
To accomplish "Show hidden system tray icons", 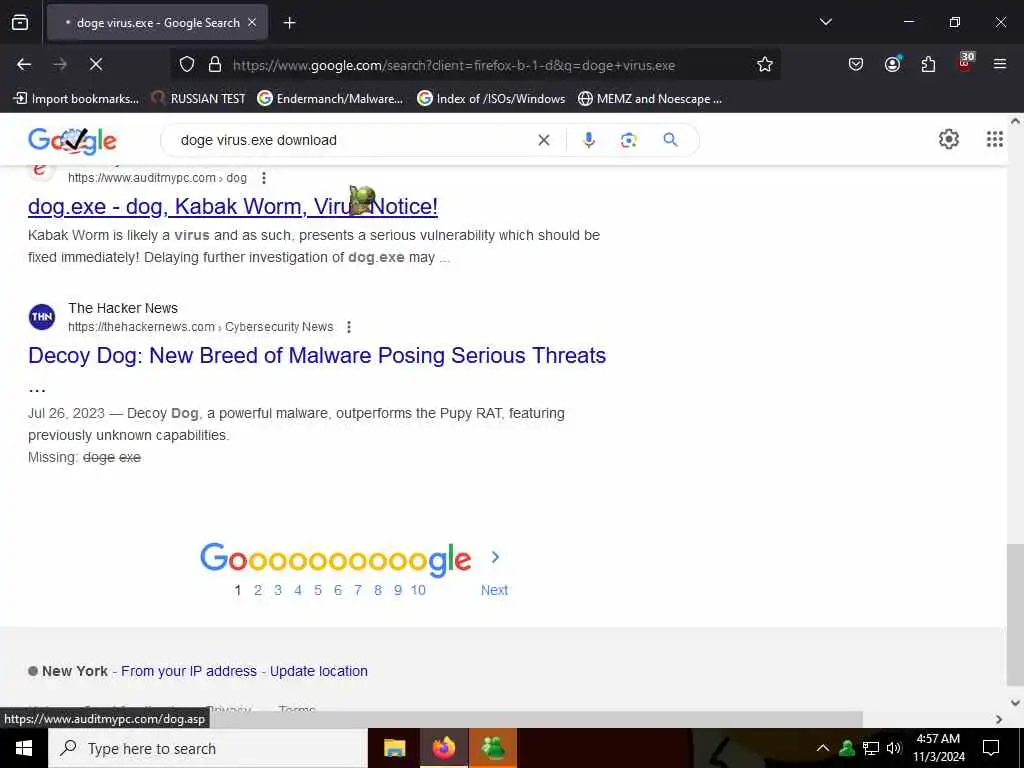I will [823, 748].
